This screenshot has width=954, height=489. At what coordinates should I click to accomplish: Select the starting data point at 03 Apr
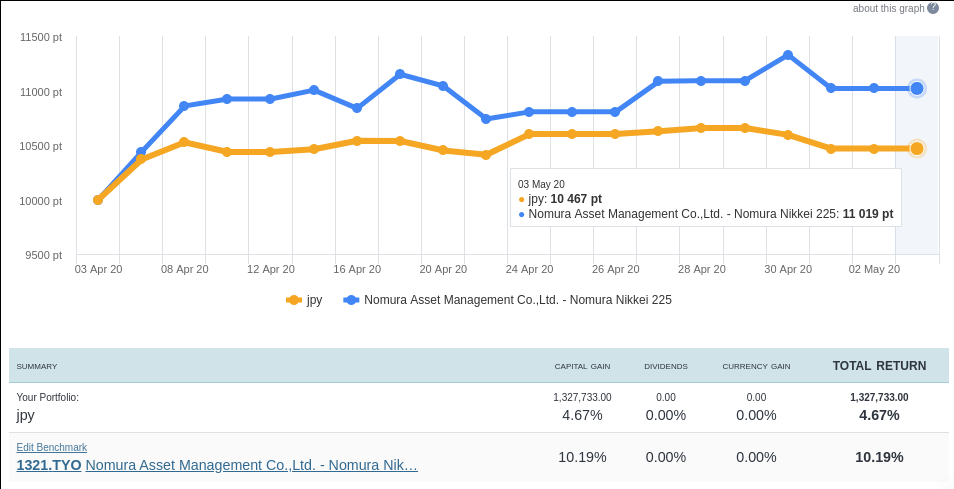click(98, 200)
